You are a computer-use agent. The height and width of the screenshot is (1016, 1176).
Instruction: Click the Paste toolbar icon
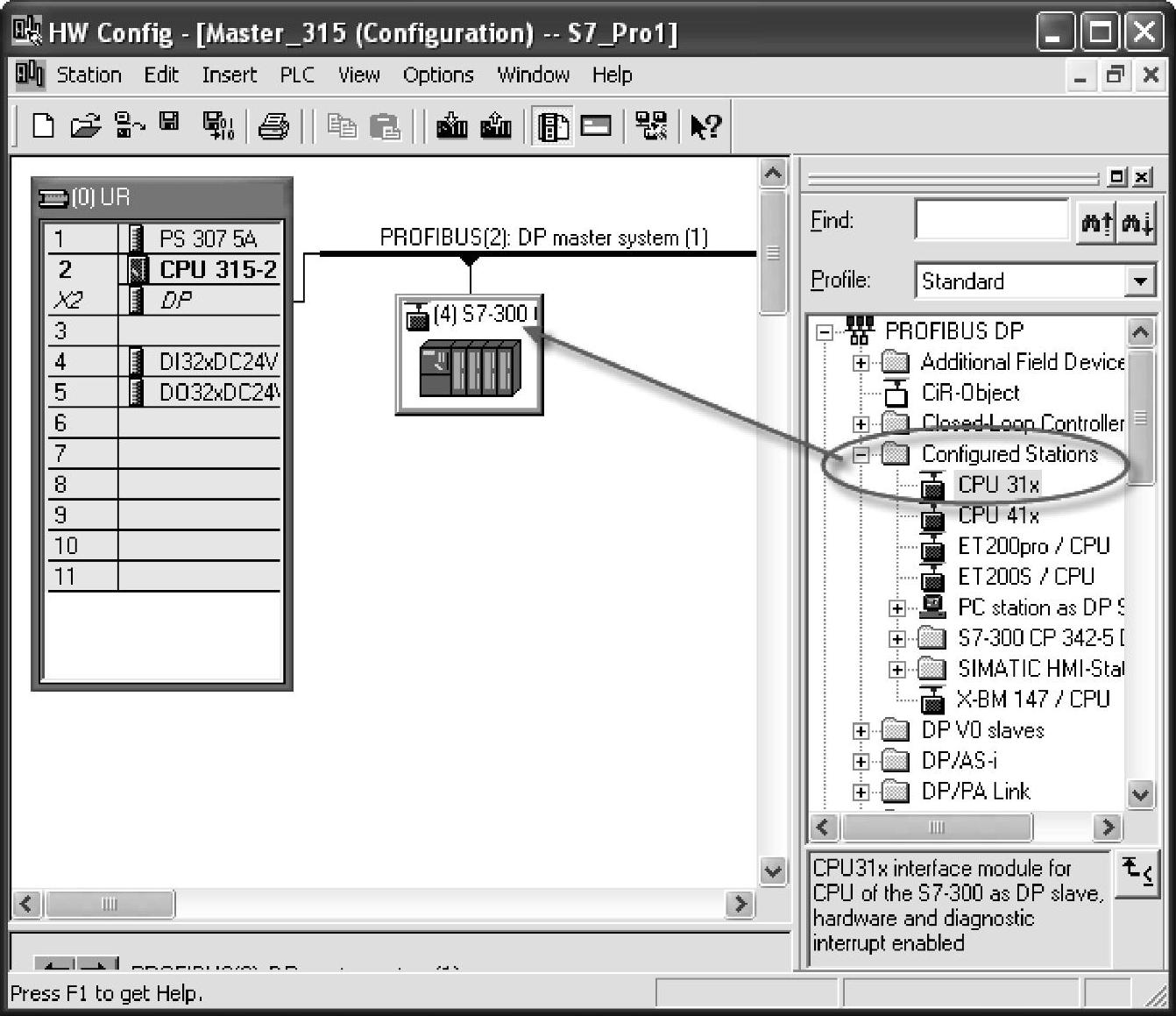pyautogui.click(x=385, y=126)
